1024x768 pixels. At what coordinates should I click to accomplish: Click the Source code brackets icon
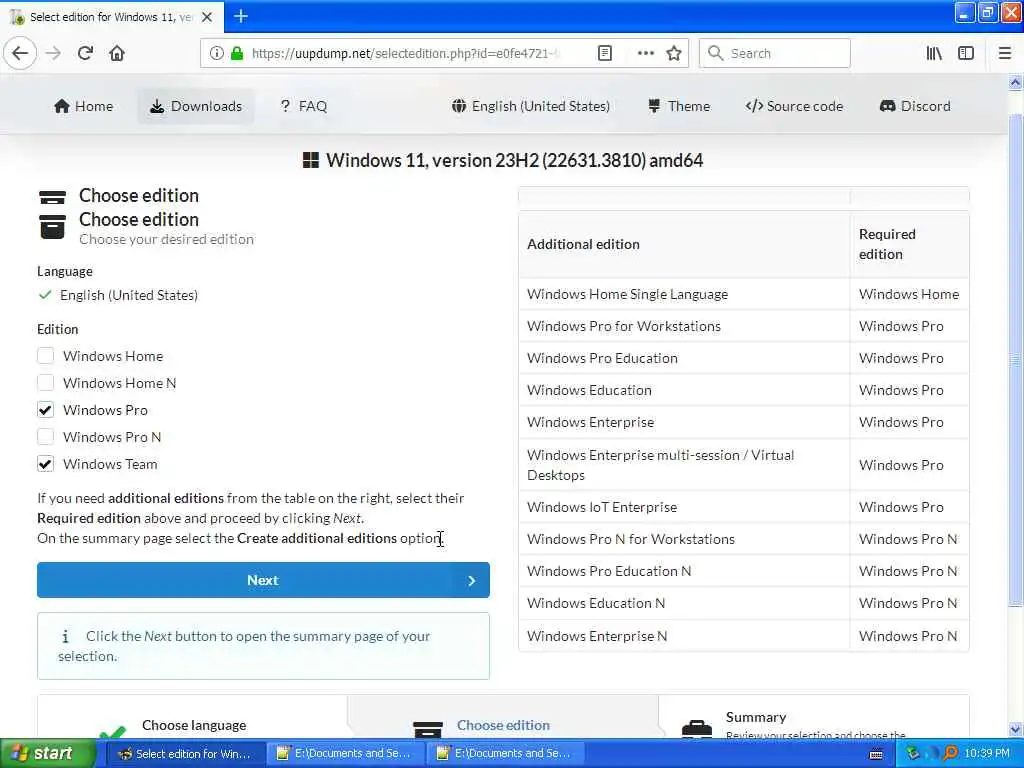(754, 106)
